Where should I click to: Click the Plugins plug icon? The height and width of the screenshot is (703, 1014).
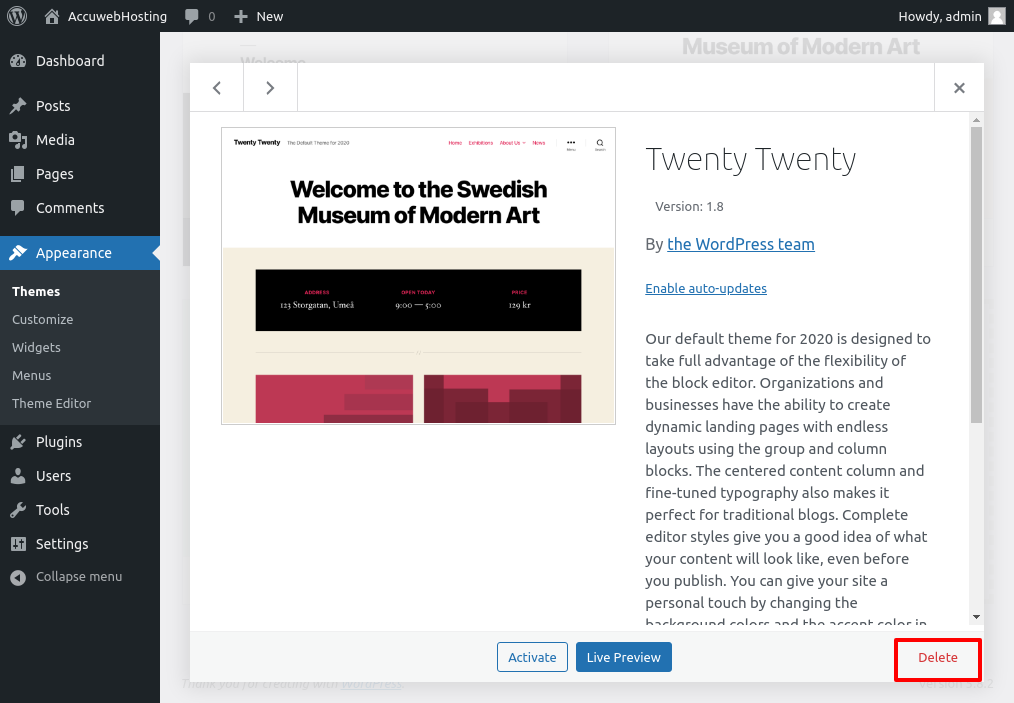(x=18, y=442)
